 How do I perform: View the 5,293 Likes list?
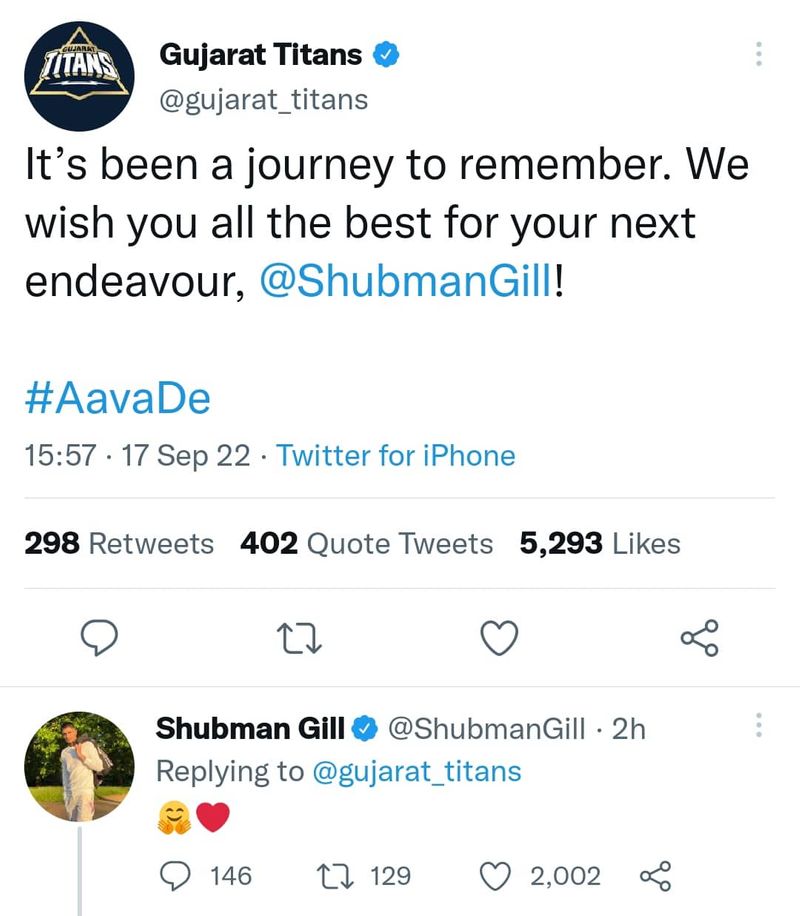coord(600,544)
